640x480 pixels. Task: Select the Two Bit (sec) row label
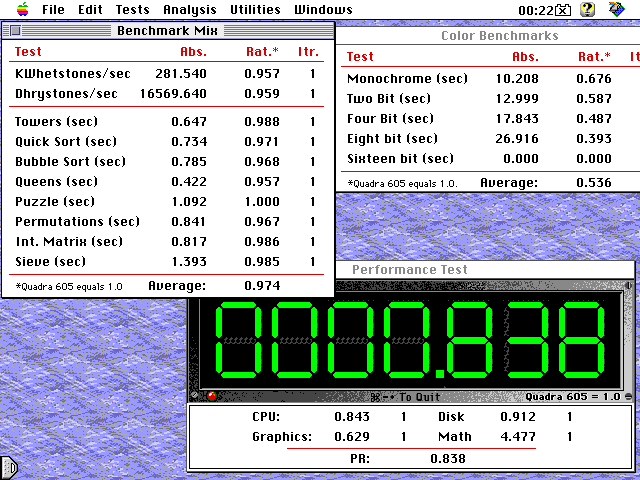tap(389, 98)
